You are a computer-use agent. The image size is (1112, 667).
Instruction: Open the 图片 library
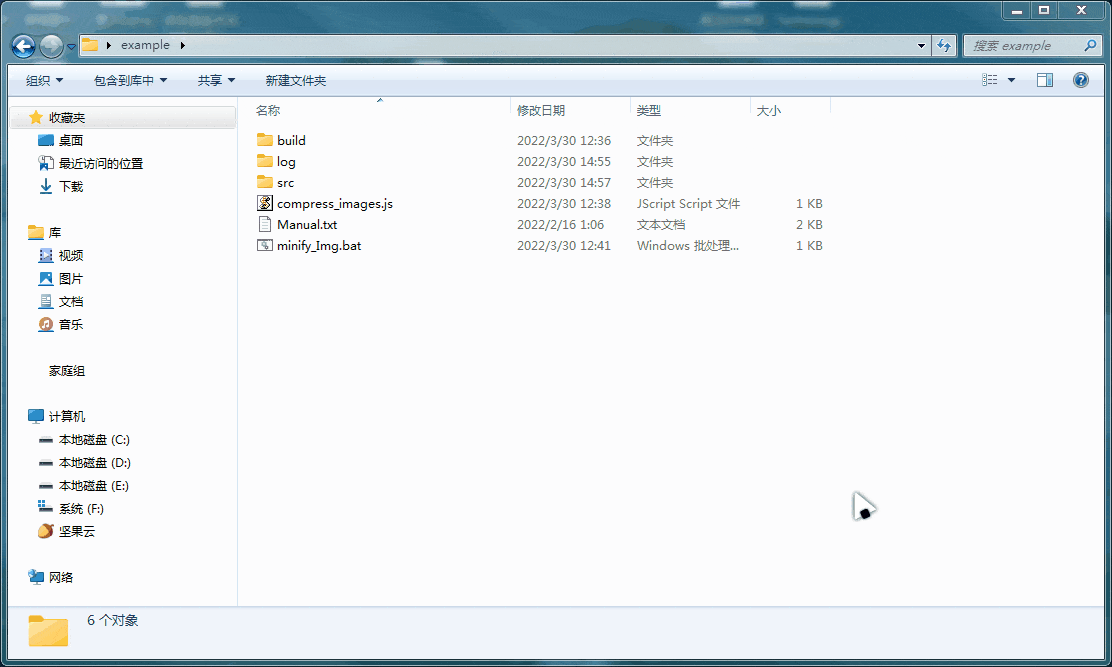pos(71,279)
